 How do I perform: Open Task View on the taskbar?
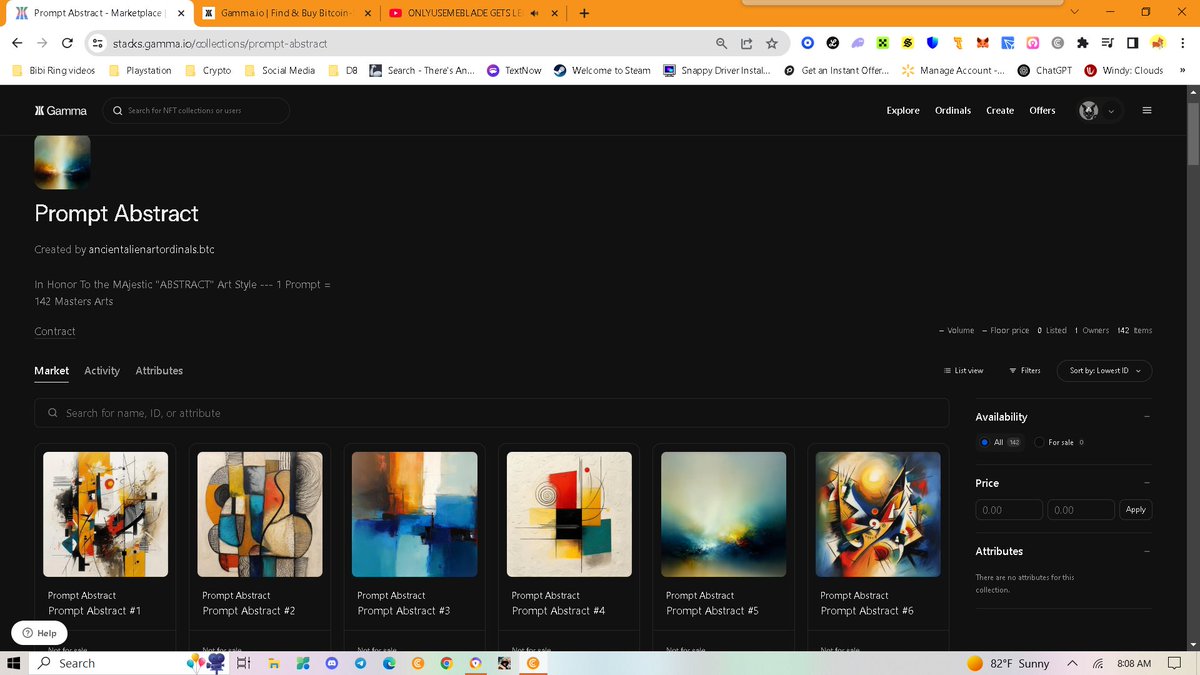243,663
